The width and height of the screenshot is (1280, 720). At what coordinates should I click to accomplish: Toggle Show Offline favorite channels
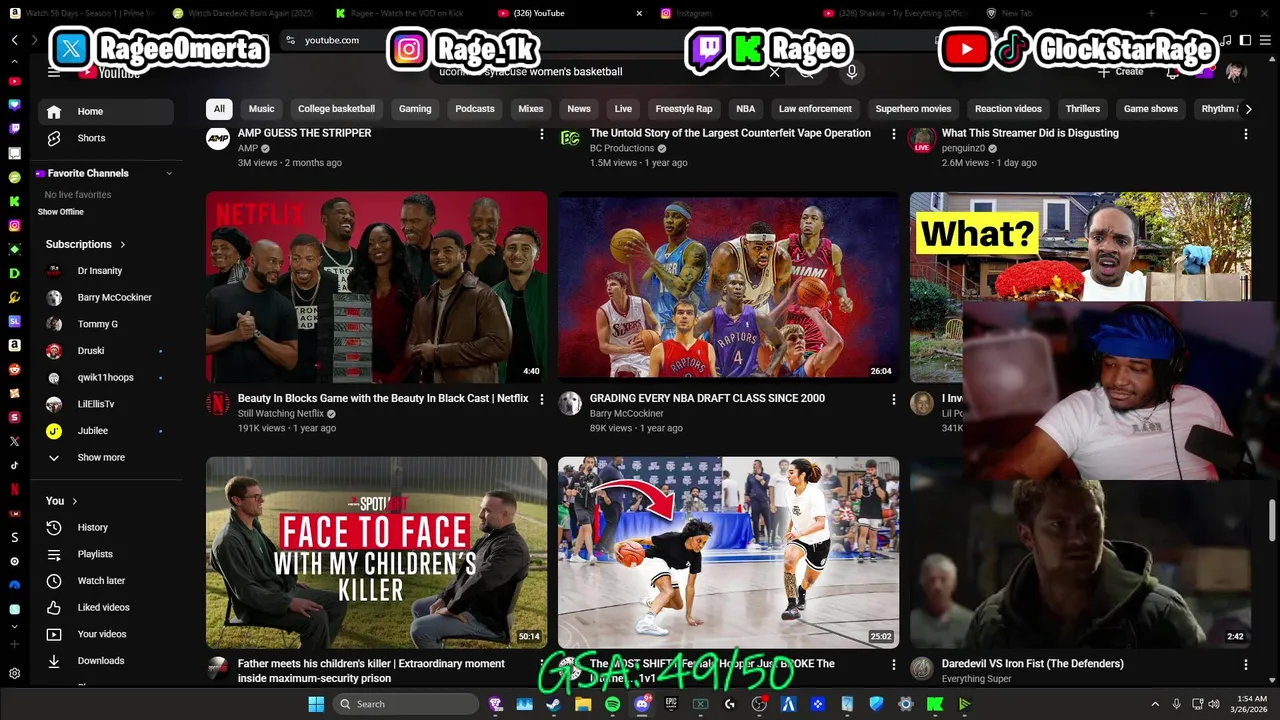pyautogui.click(x=61, y=212)
